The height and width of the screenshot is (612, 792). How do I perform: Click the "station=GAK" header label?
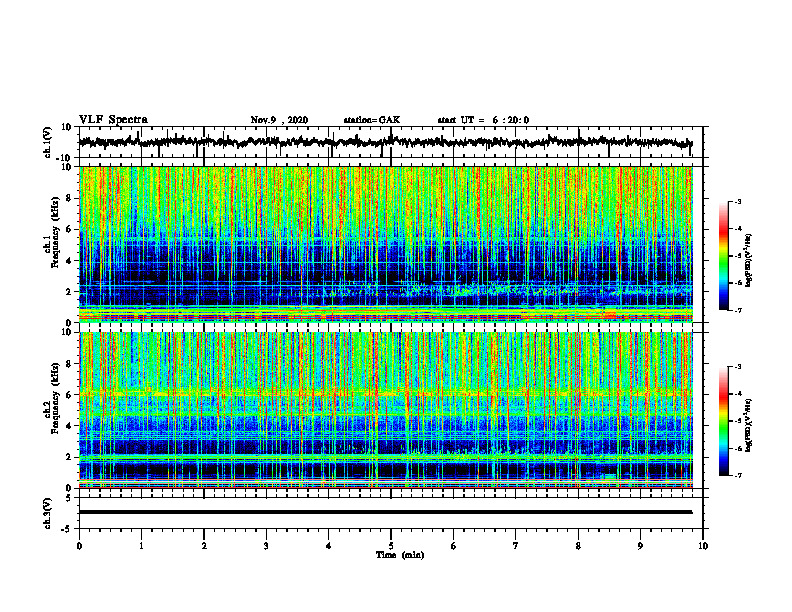(372, 120)
